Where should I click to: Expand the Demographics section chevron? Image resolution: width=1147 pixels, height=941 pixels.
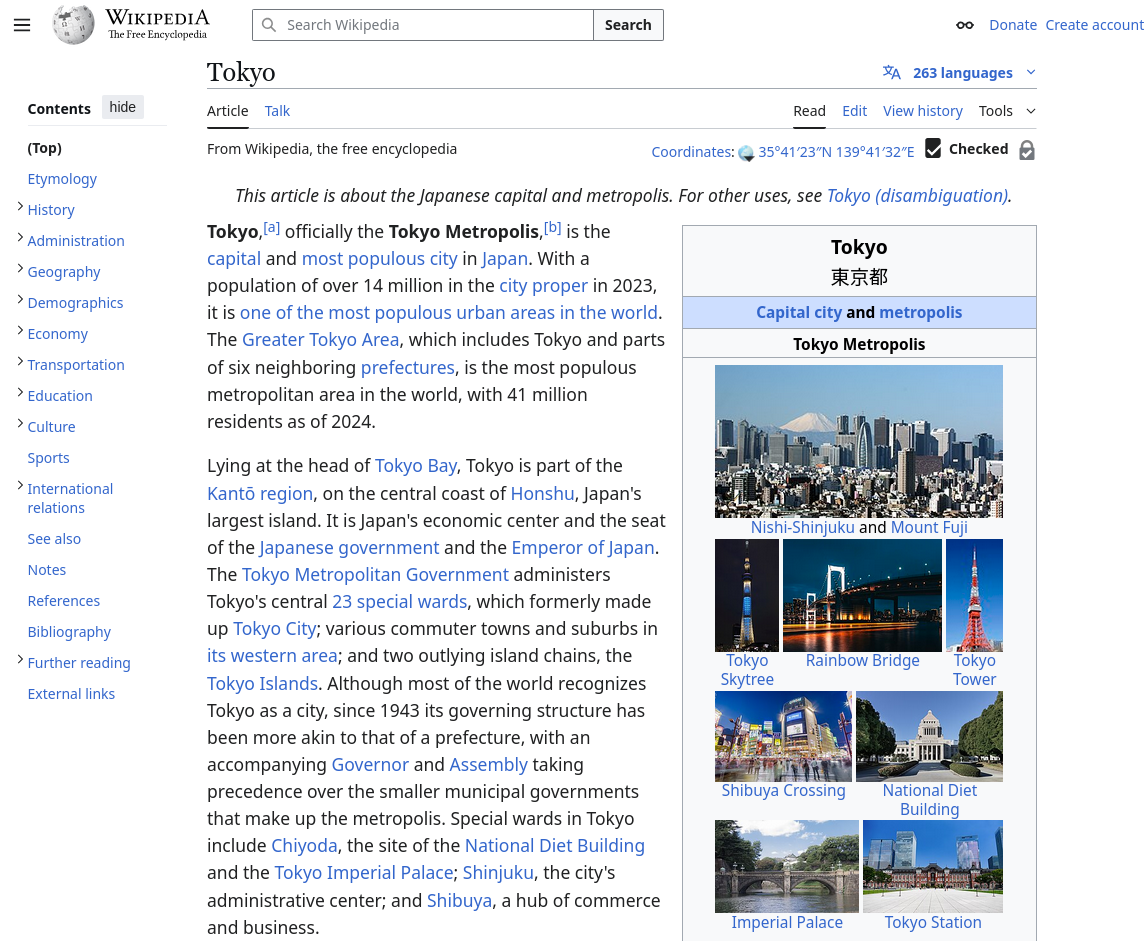tap(20, 300)
